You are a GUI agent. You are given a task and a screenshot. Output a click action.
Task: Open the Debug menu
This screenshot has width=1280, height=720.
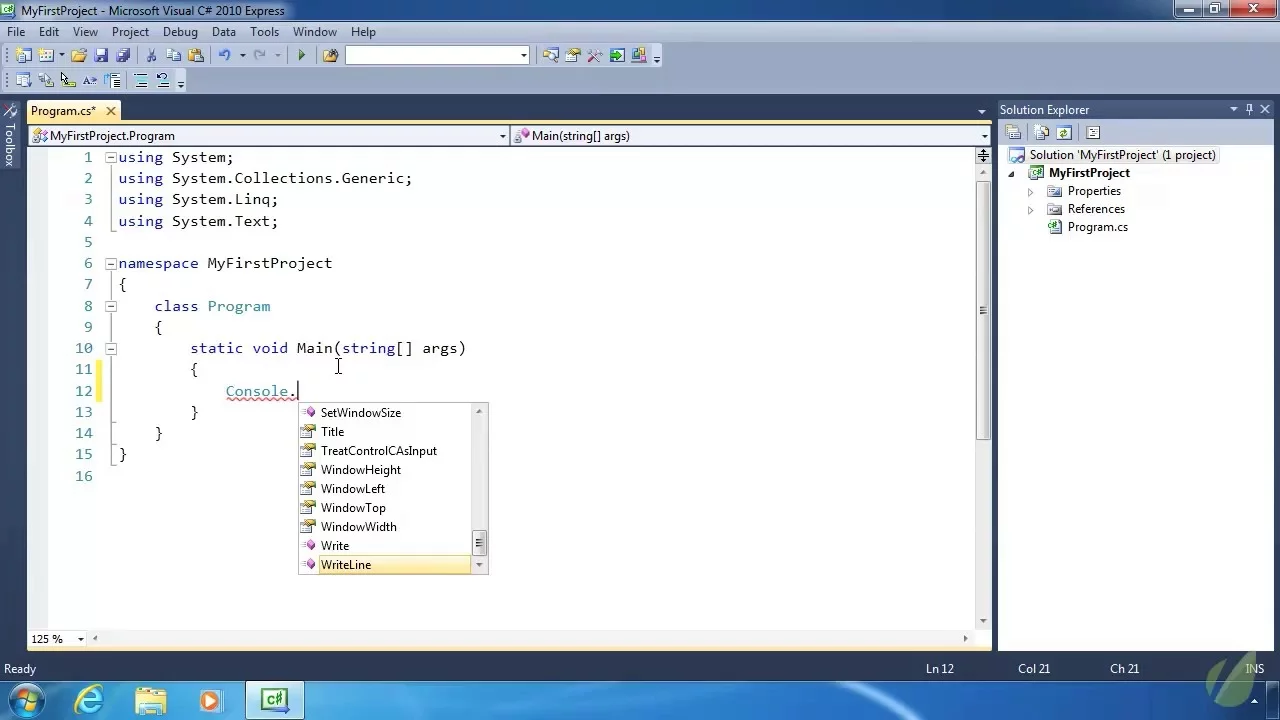(x=180, y=32)
